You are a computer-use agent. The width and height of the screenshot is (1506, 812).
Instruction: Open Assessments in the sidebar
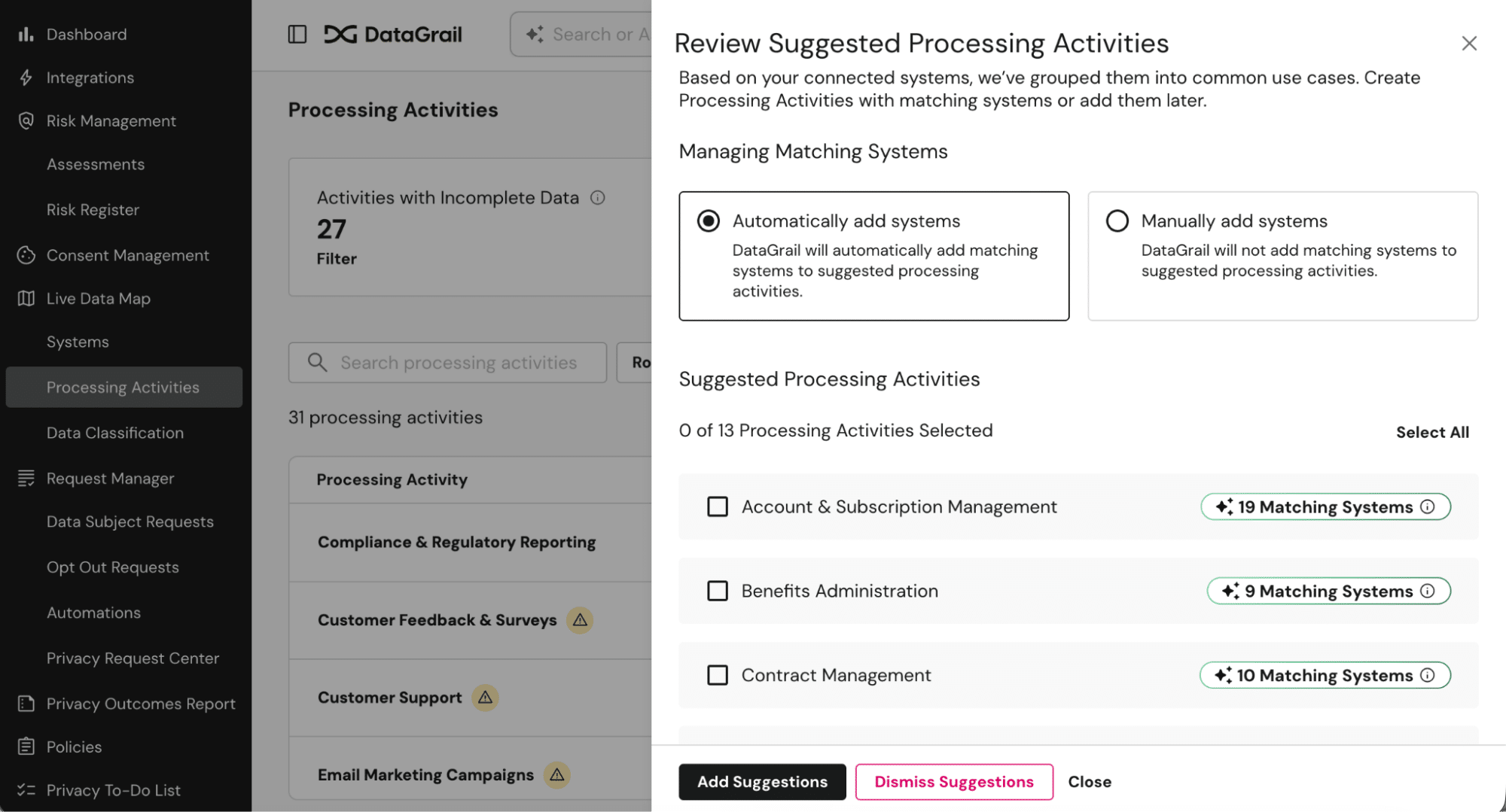(x=96, y=164)
